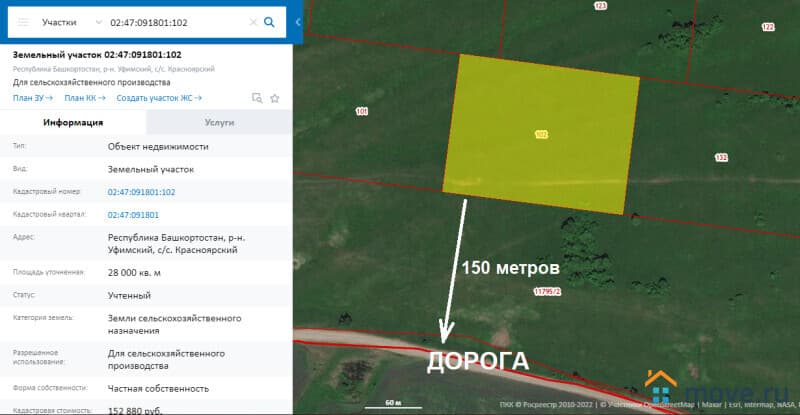
Task: Open the hamburger menu in search bar
Action: coord(22,21)
